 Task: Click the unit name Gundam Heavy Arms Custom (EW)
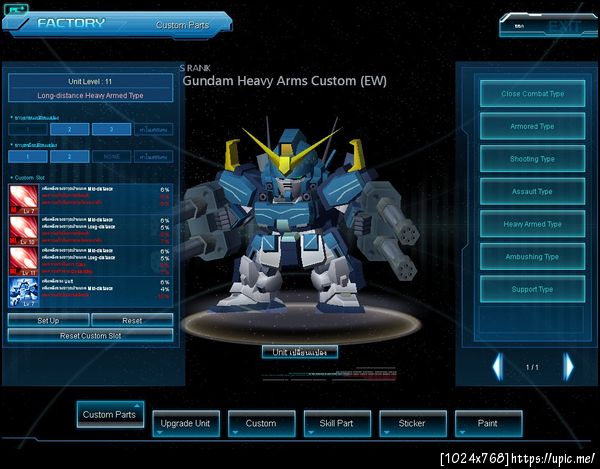[x=284, y=81]
